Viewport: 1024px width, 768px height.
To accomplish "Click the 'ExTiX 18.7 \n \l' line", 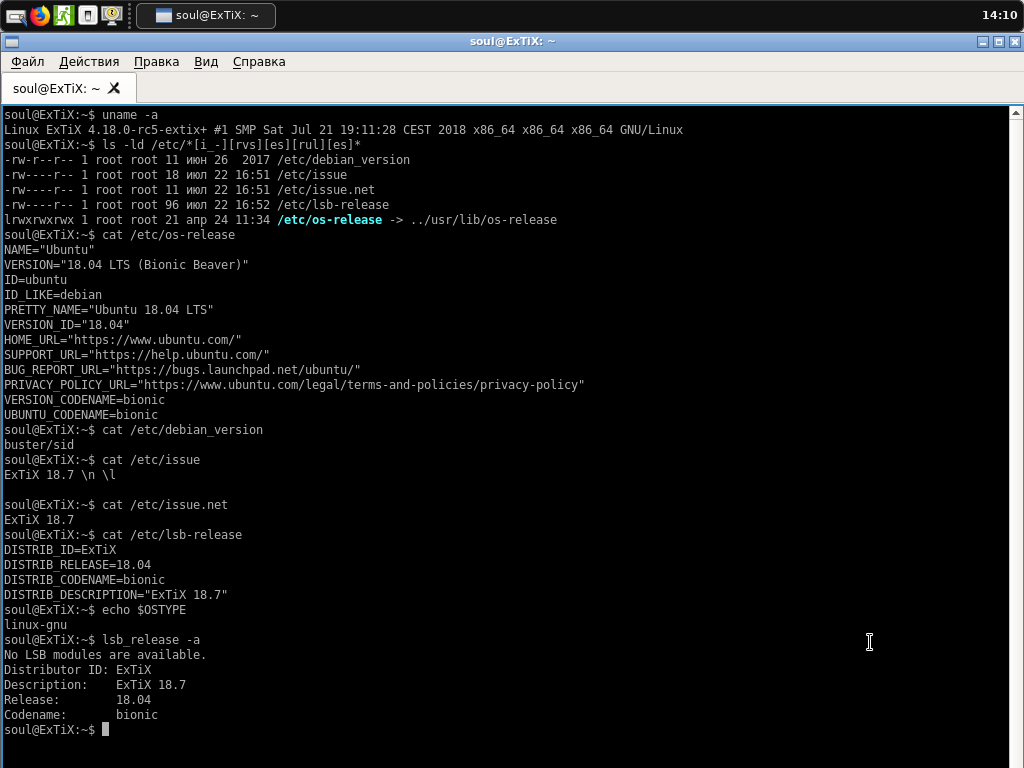I will pos(60,475).
